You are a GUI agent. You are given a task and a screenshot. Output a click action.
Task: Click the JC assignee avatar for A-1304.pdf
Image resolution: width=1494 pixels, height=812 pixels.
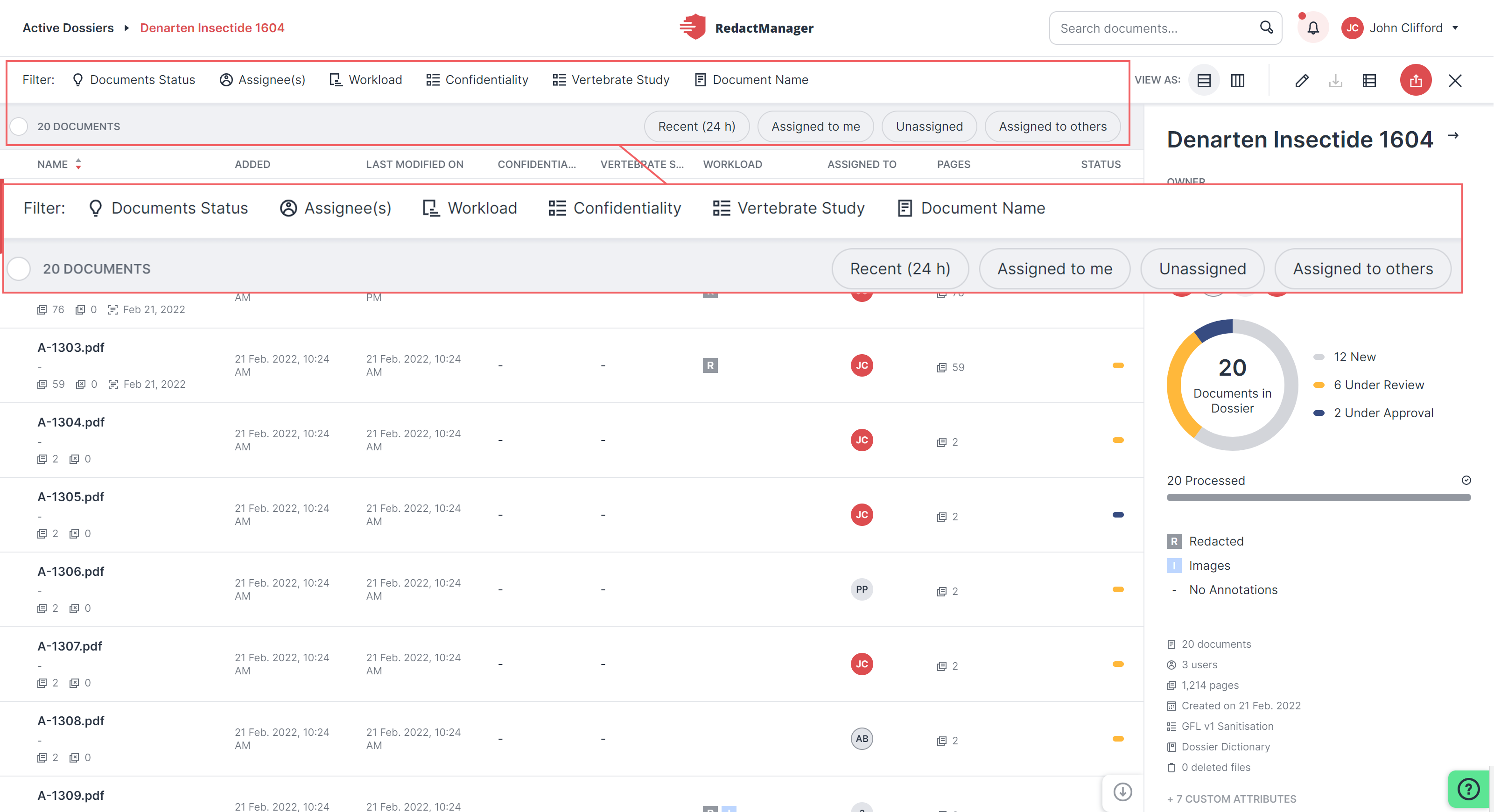pos(862,440)
